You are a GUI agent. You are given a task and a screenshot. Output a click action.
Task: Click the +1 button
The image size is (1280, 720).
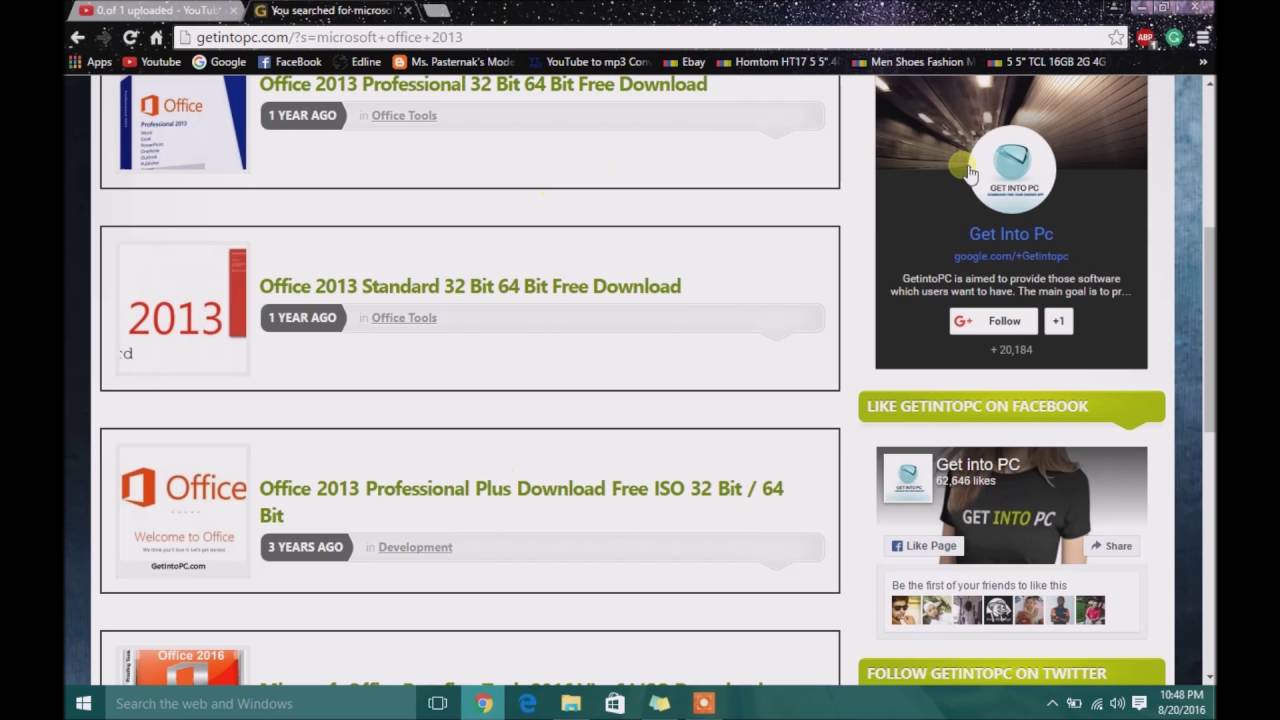(x=1059, y=321)
